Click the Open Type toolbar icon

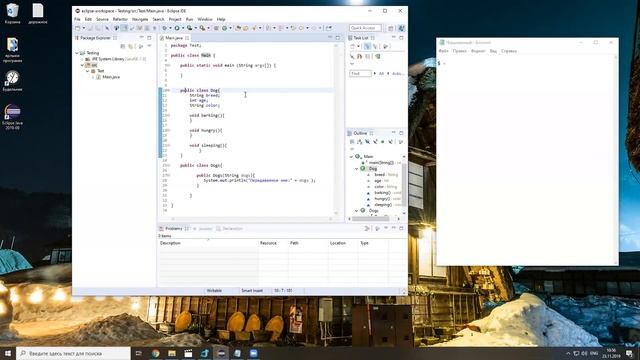pyautogui.click(x=238, y=28)
